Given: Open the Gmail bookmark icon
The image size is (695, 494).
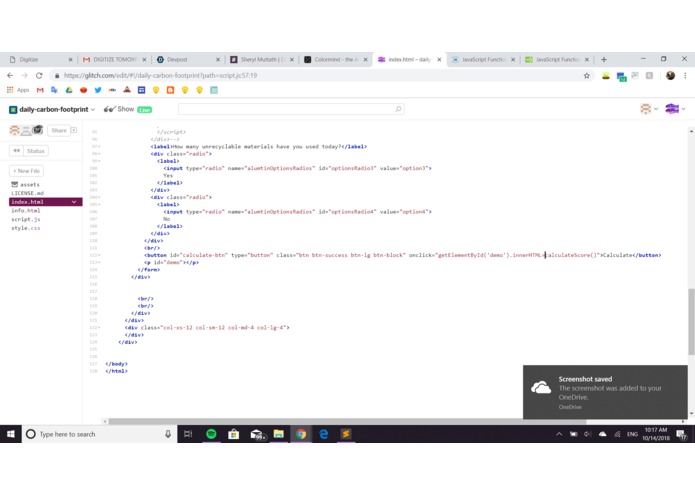Looking at the screenshot, I should point(40,90).
